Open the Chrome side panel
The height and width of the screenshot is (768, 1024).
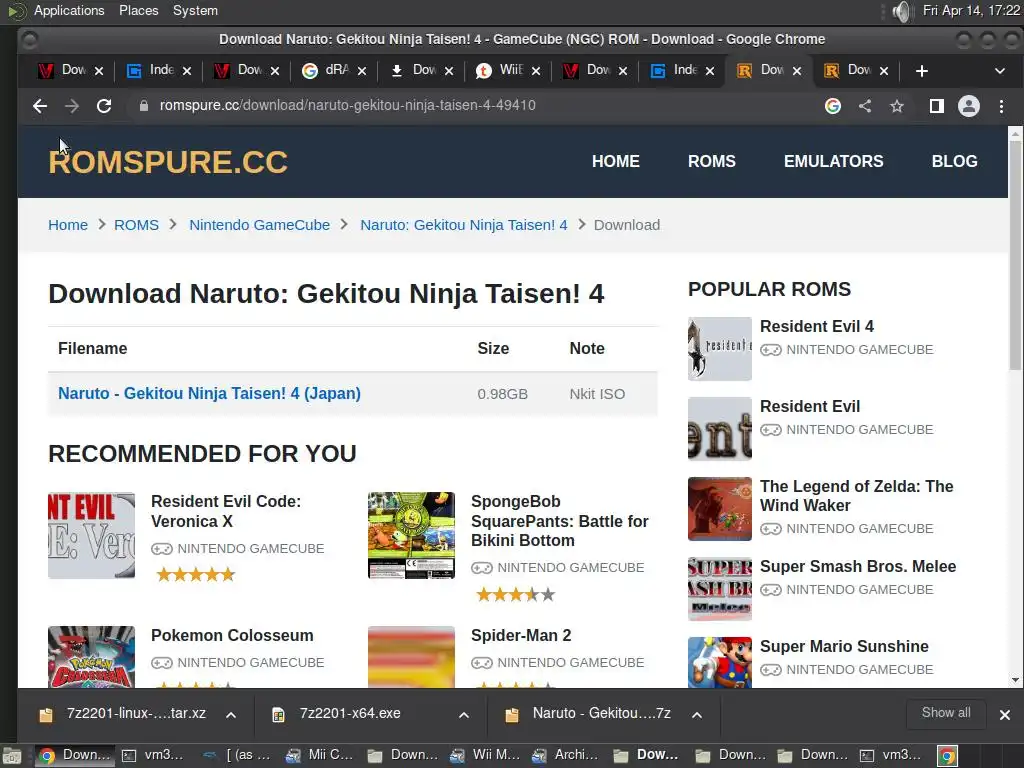point(936,106)
